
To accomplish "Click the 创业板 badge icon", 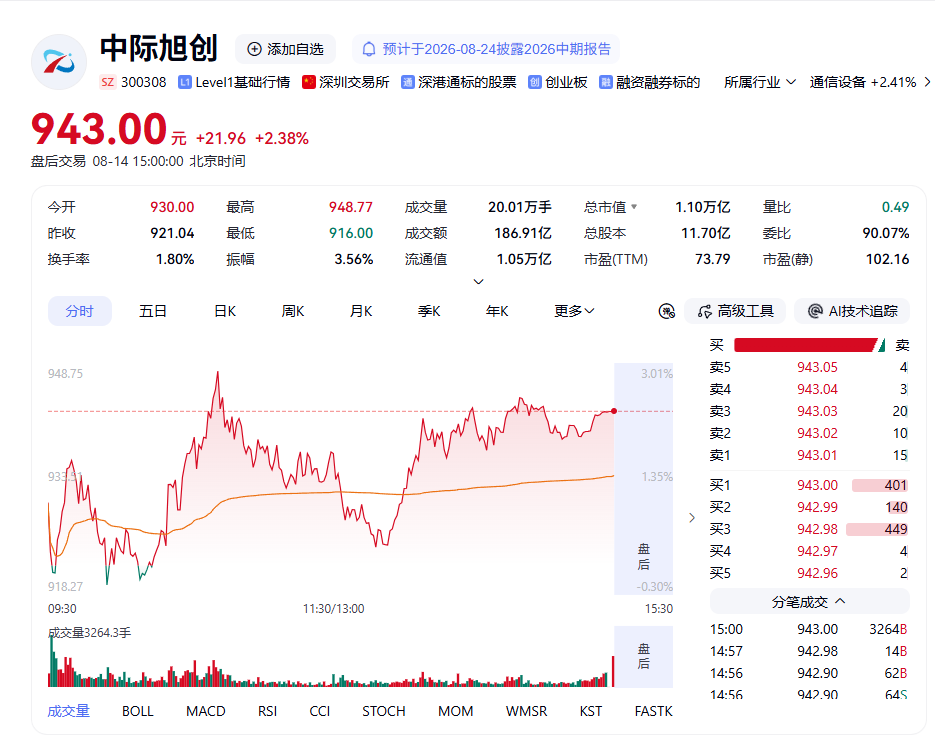I will pyautogui.click(x=535, y=82).
